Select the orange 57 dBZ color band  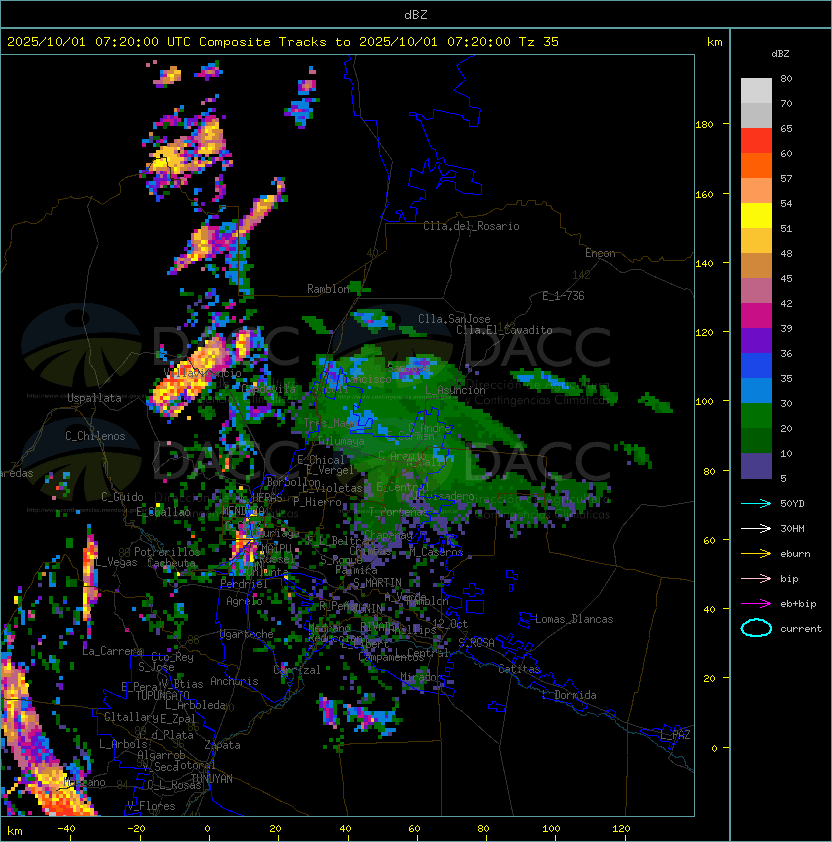click(x=756, y=166)
